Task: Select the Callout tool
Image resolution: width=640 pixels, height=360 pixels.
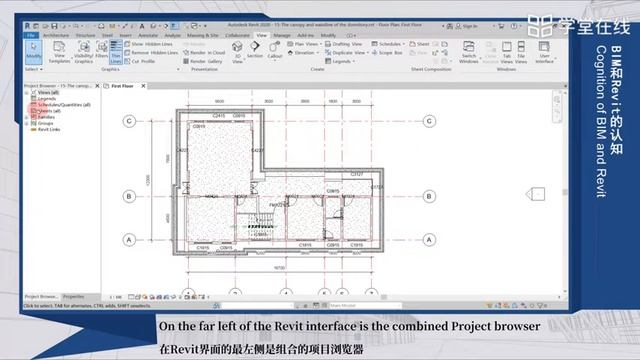Action: coord(275,51)
